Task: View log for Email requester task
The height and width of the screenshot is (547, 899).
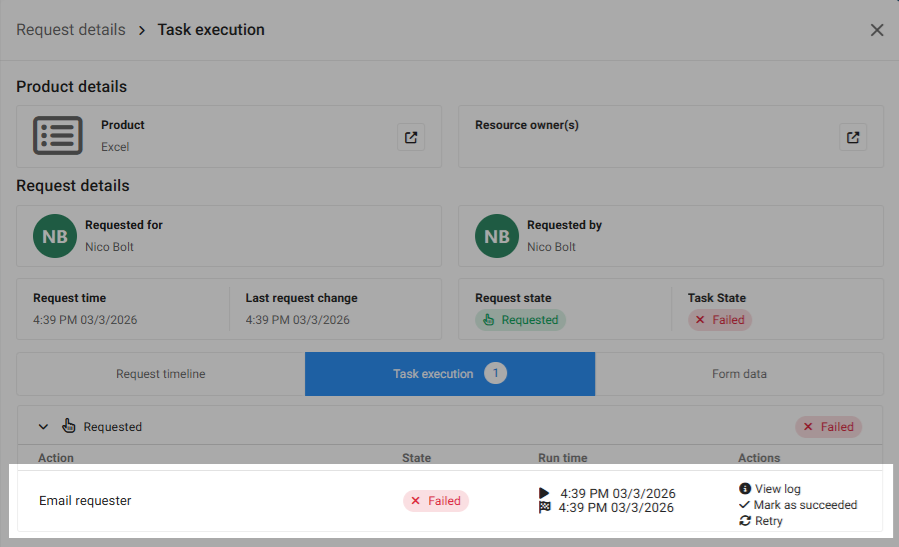Action: click(777, 489)
